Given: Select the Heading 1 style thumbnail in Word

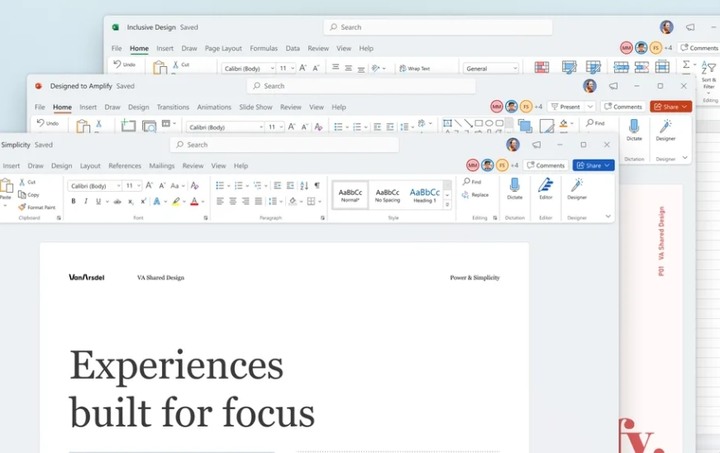Looking at the screenshot, I should [x=425, y=195].
